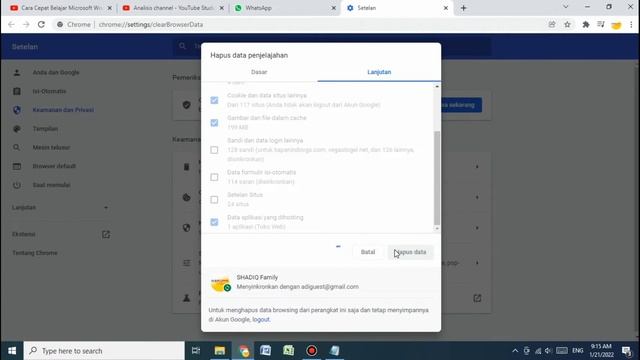This screenshot has height=360, width=640.
Task: Open the Chrome three-dot menu
Action: pyautogui.click(x=631, y=24)
